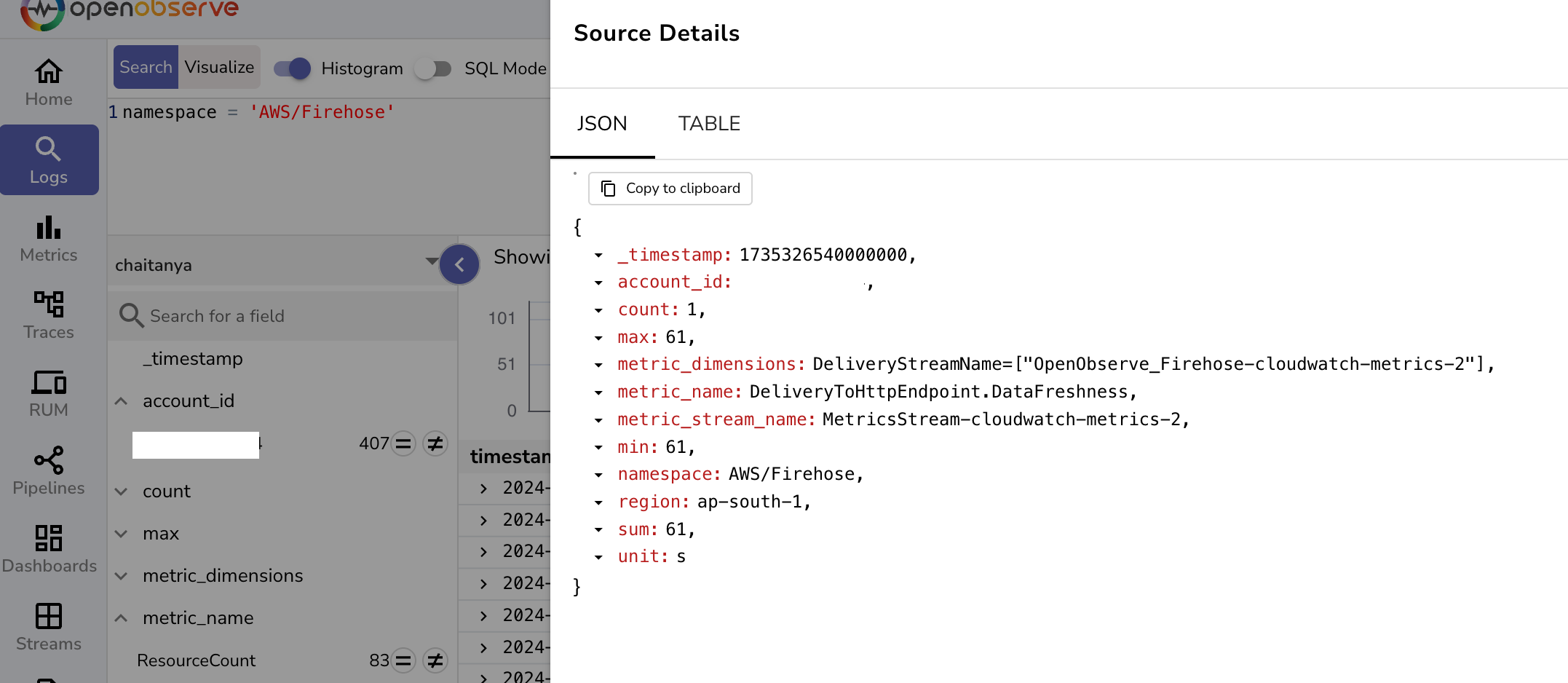Select the JSON tab in Source Details

[x=602, y=124]
